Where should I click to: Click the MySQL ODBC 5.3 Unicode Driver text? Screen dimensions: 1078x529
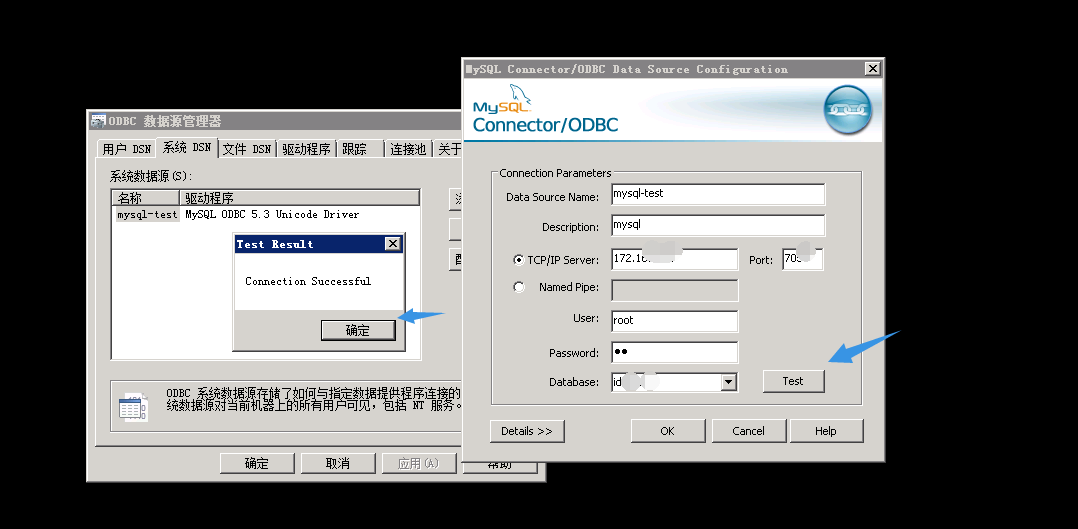pos(272,215)
